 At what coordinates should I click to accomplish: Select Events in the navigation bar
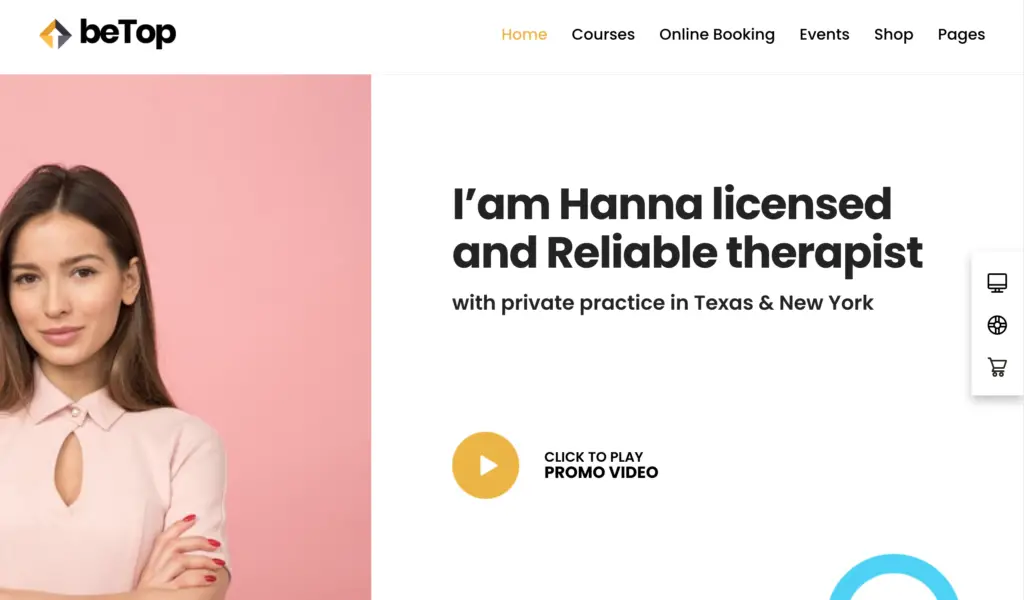(824, 34)
